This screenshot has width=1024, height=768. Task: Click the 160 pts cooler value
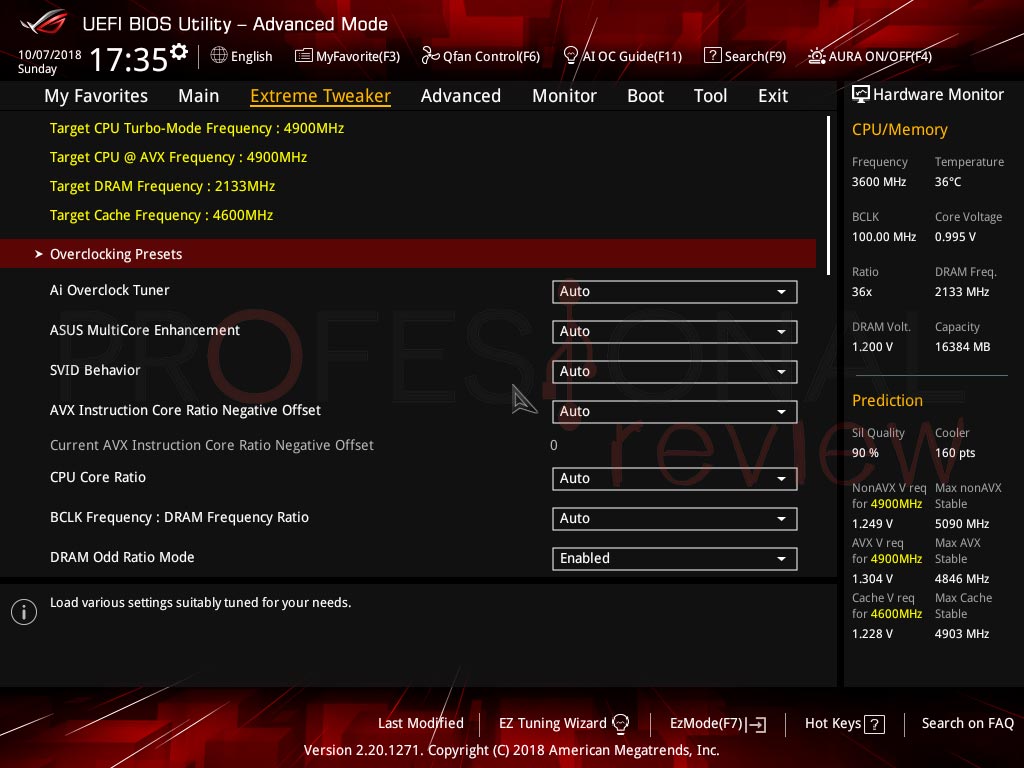955,453
